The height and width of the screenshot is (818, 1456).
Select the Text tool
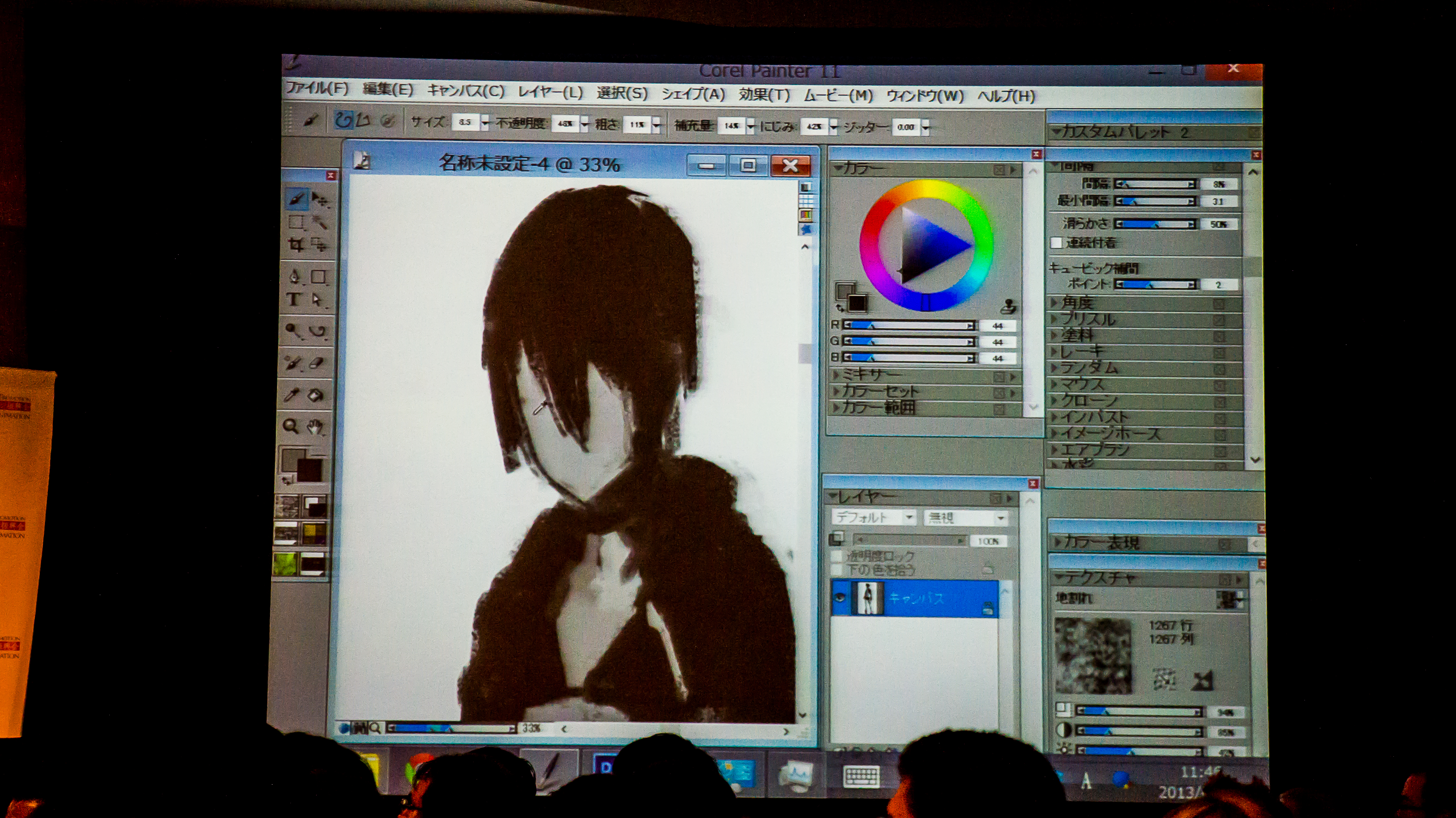pyautogui.click(x=293, y=299)
